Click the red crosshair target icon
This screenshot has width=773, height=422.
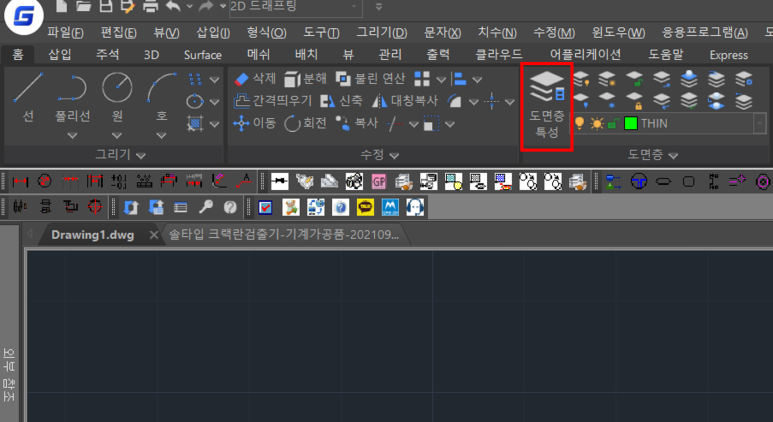[95, 207]
